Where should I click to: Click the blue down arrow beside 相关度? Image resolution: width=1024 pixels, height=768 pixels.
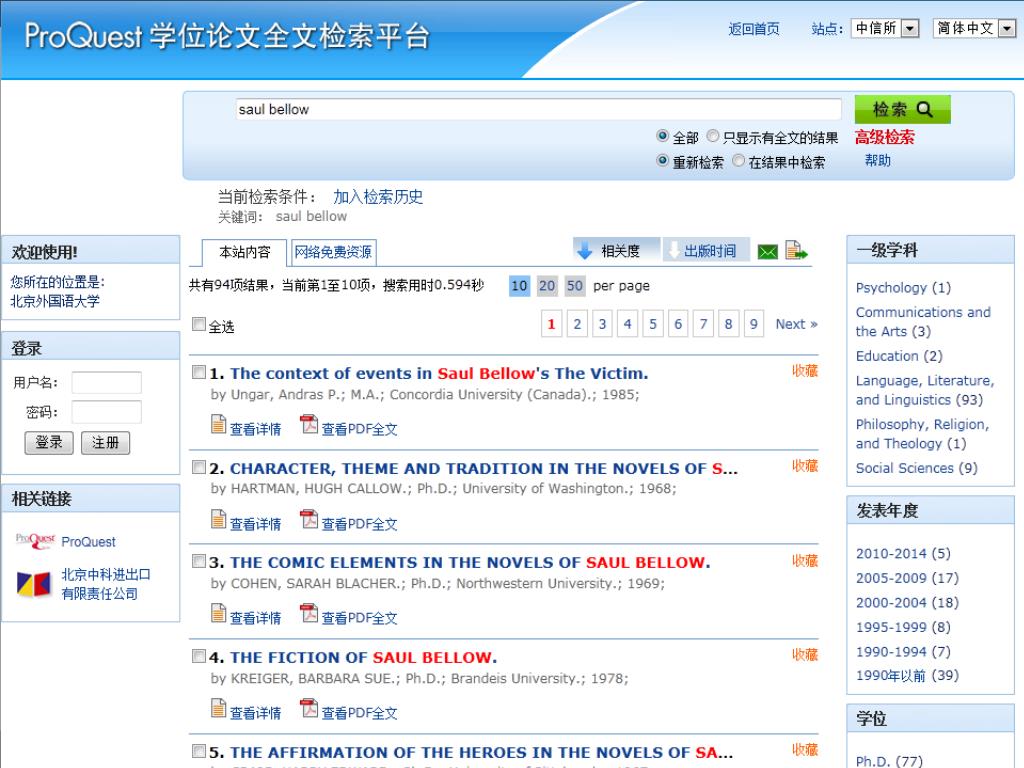(x=584, y=250)
